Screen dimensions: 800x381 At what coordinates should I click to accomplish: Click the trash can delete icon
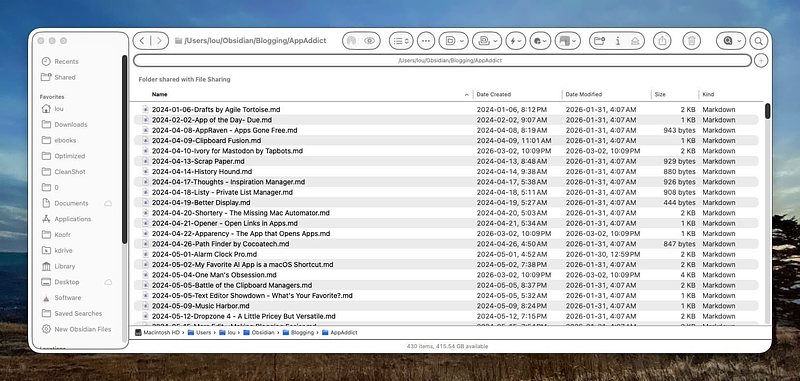(691, 41)
